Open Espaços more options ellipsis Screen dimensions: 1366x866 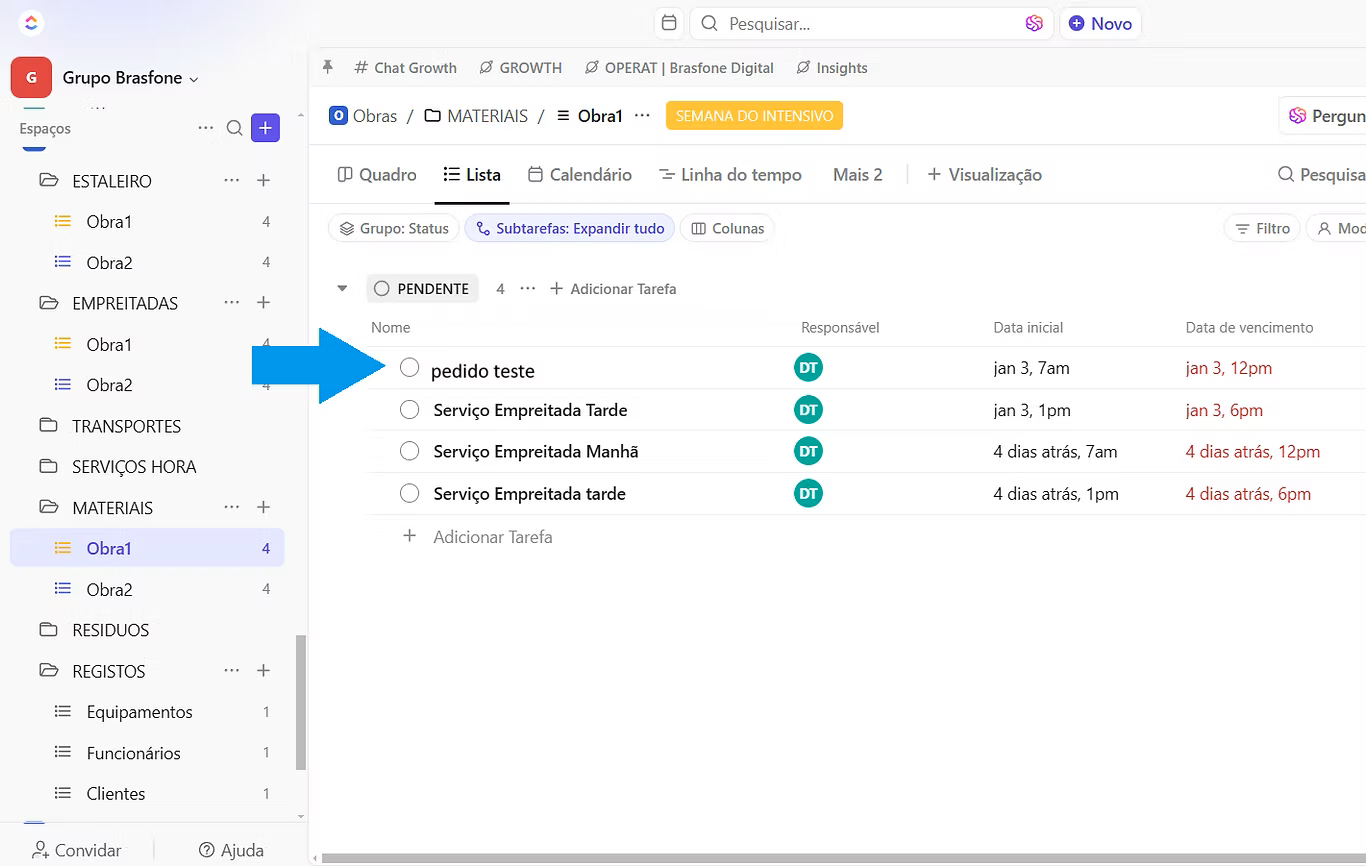click(206, 128)
